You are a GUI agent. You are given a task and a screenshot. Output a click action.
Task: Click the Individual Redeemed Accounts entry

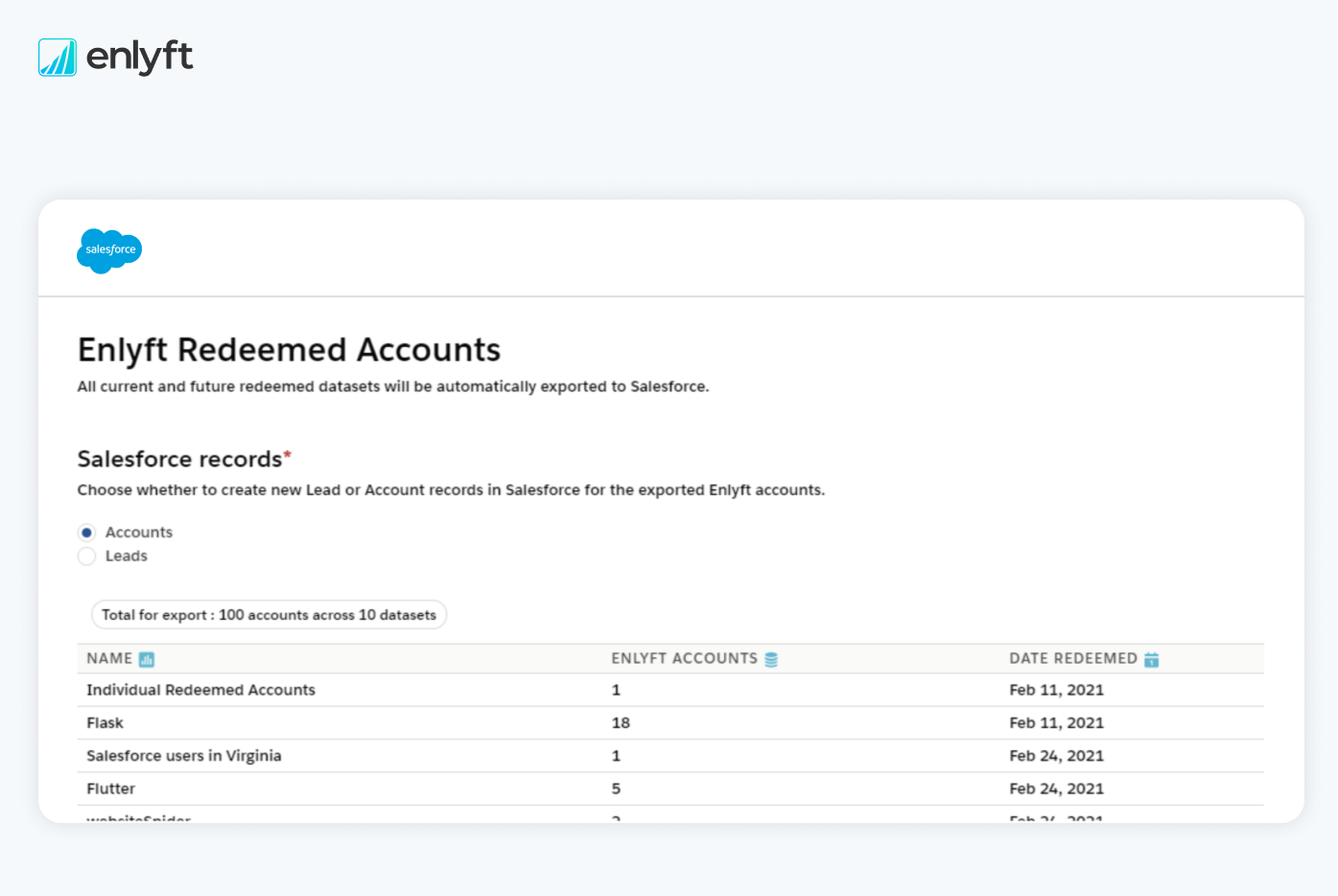200,690
